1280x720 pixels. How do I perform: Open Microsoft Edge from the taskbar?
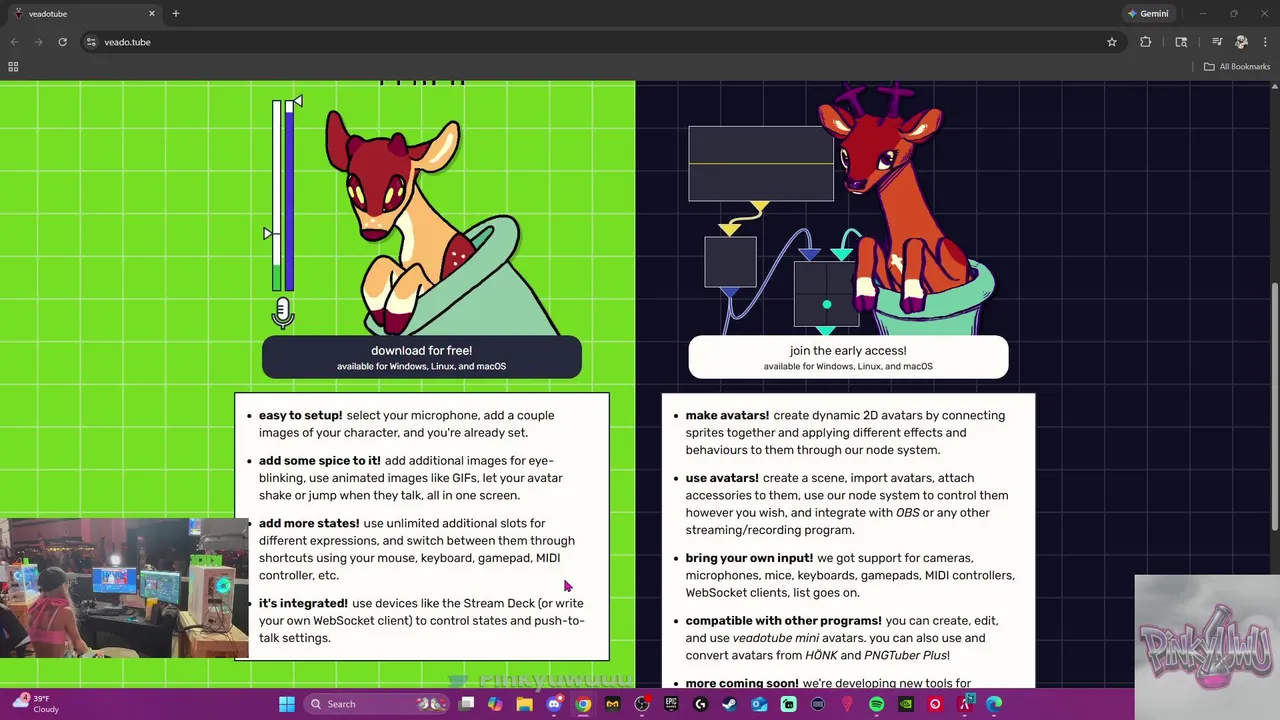click(x=994, y=704)
